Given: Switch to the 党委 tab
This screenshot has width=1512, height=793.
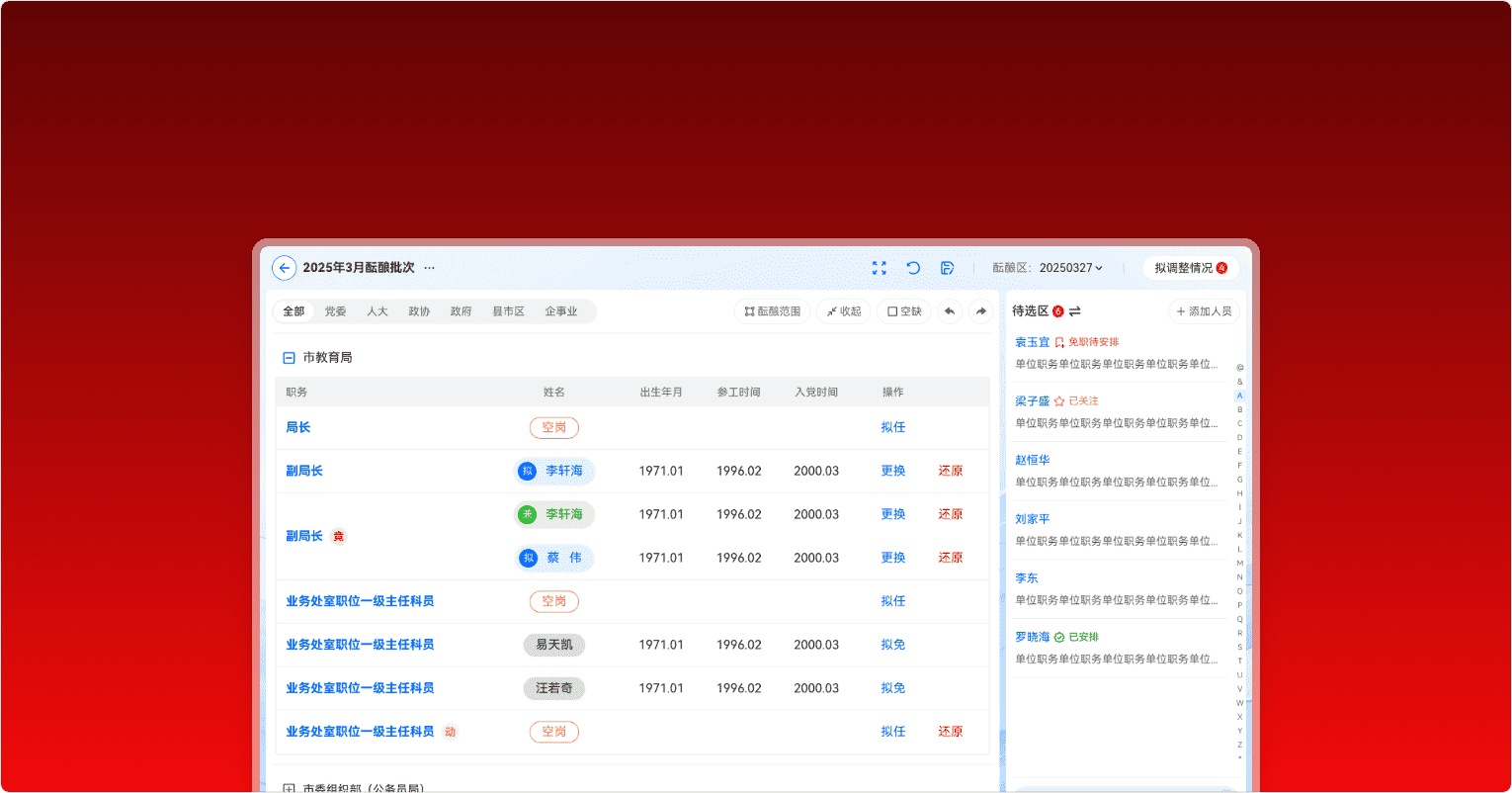Looking at the screenshot, I should click(335, 311).
